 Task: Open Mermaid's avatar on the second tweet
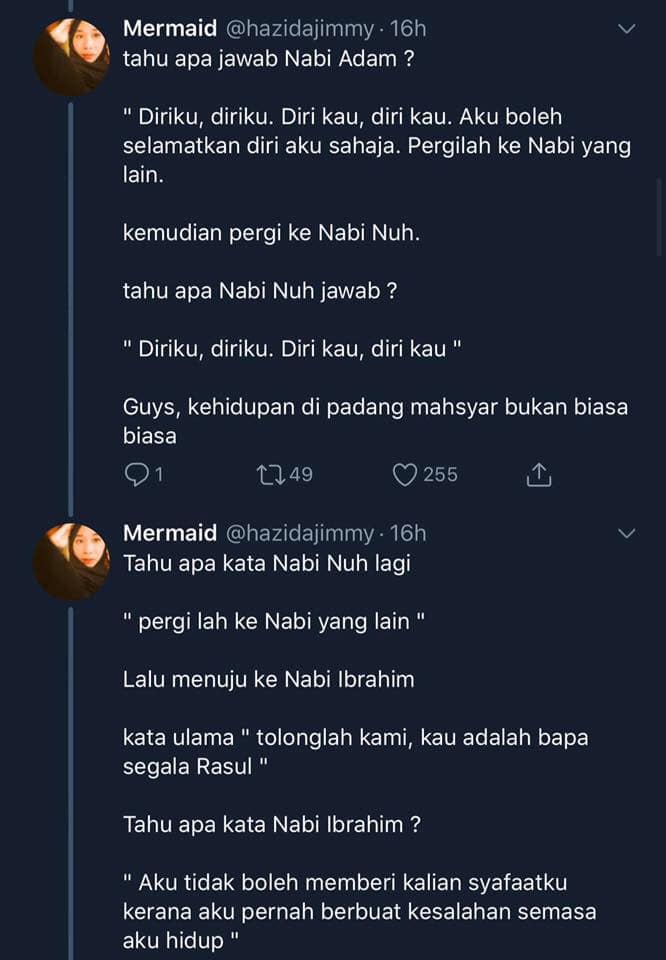coord(71,562)
